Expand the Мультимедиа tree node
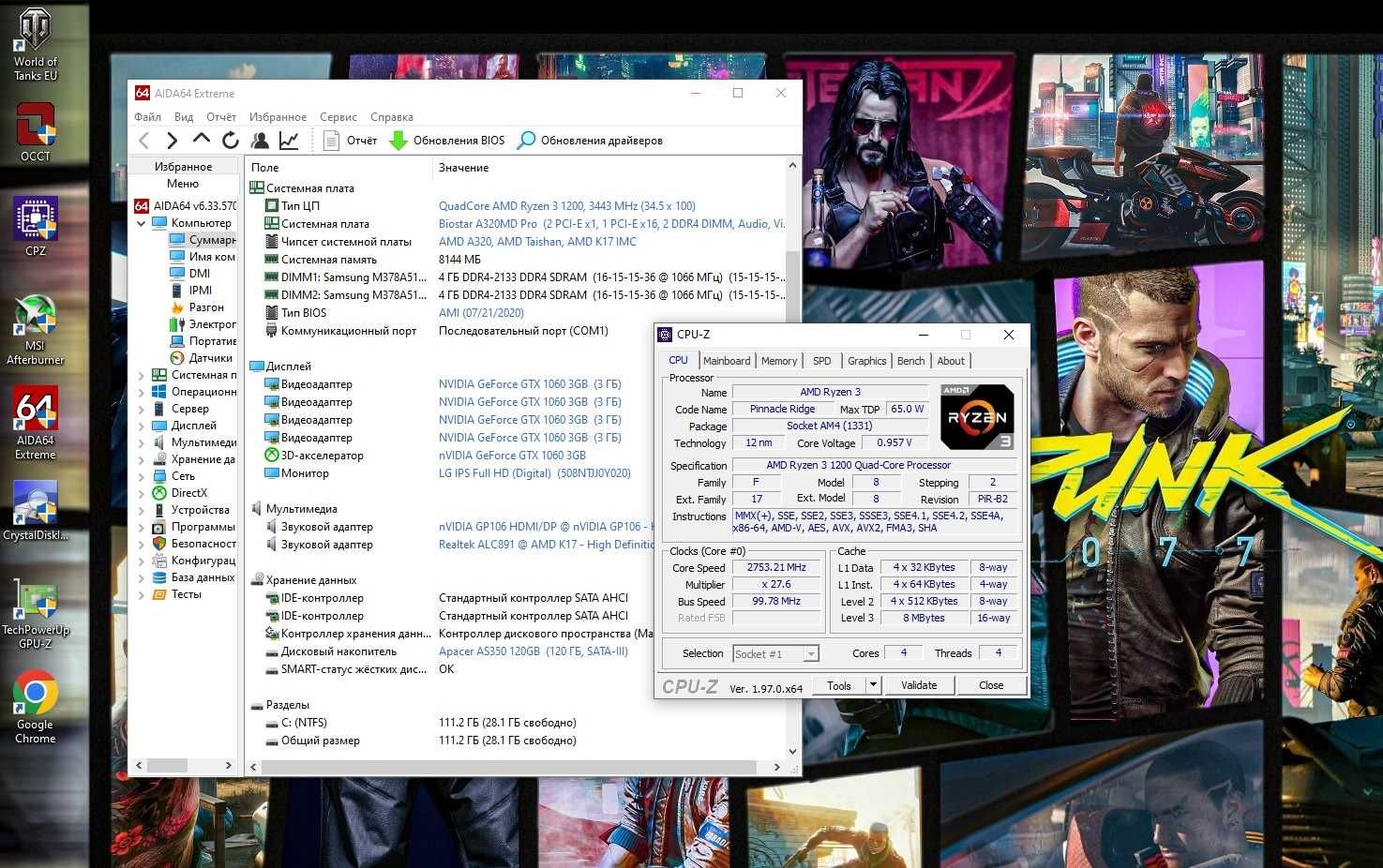Image resolution: width=1383 pixels, height=868 pixels. pyautogui.click(x=142, y=442)
